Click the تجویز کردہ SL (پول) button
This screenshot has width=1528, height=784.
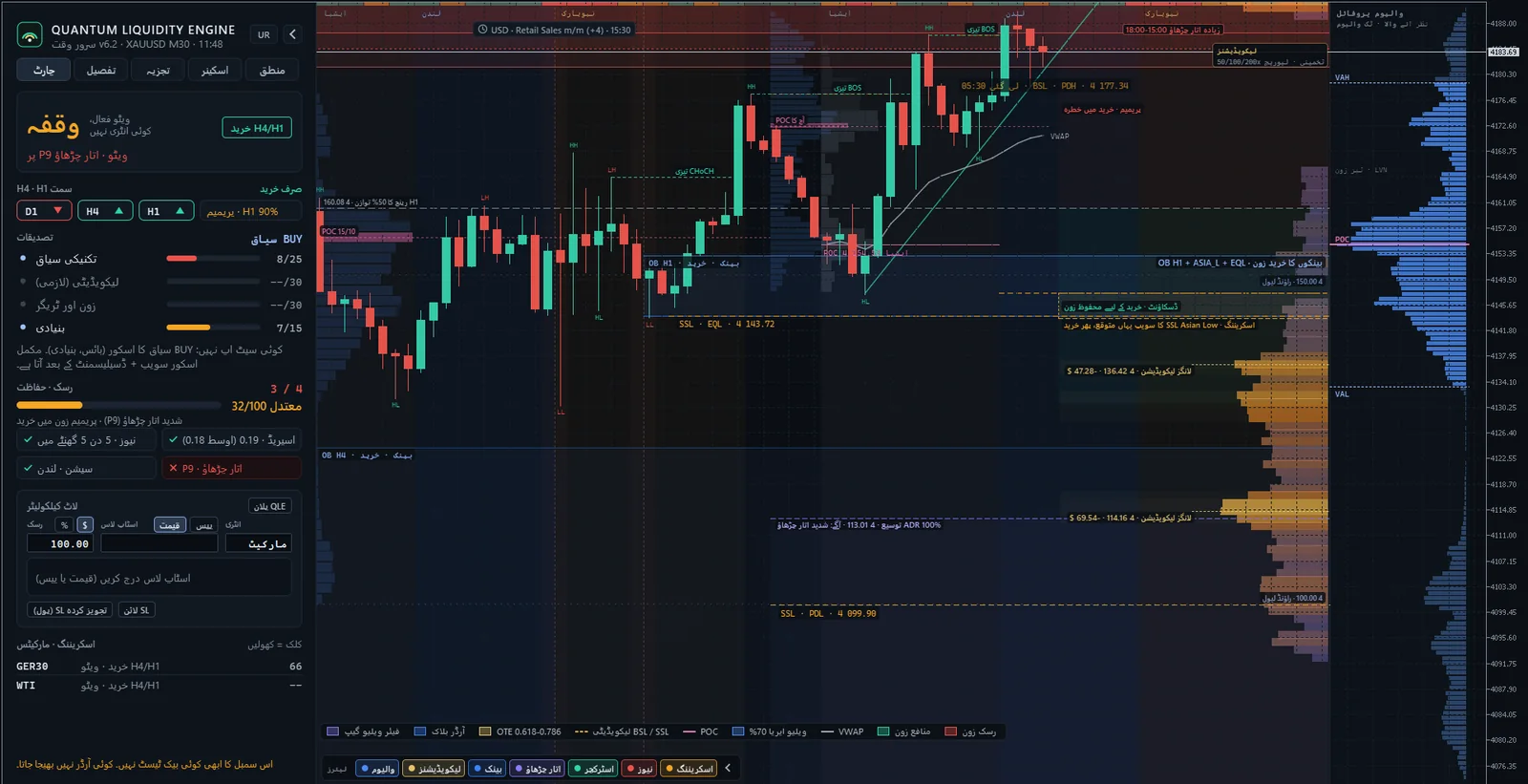[x=70, y=610]
